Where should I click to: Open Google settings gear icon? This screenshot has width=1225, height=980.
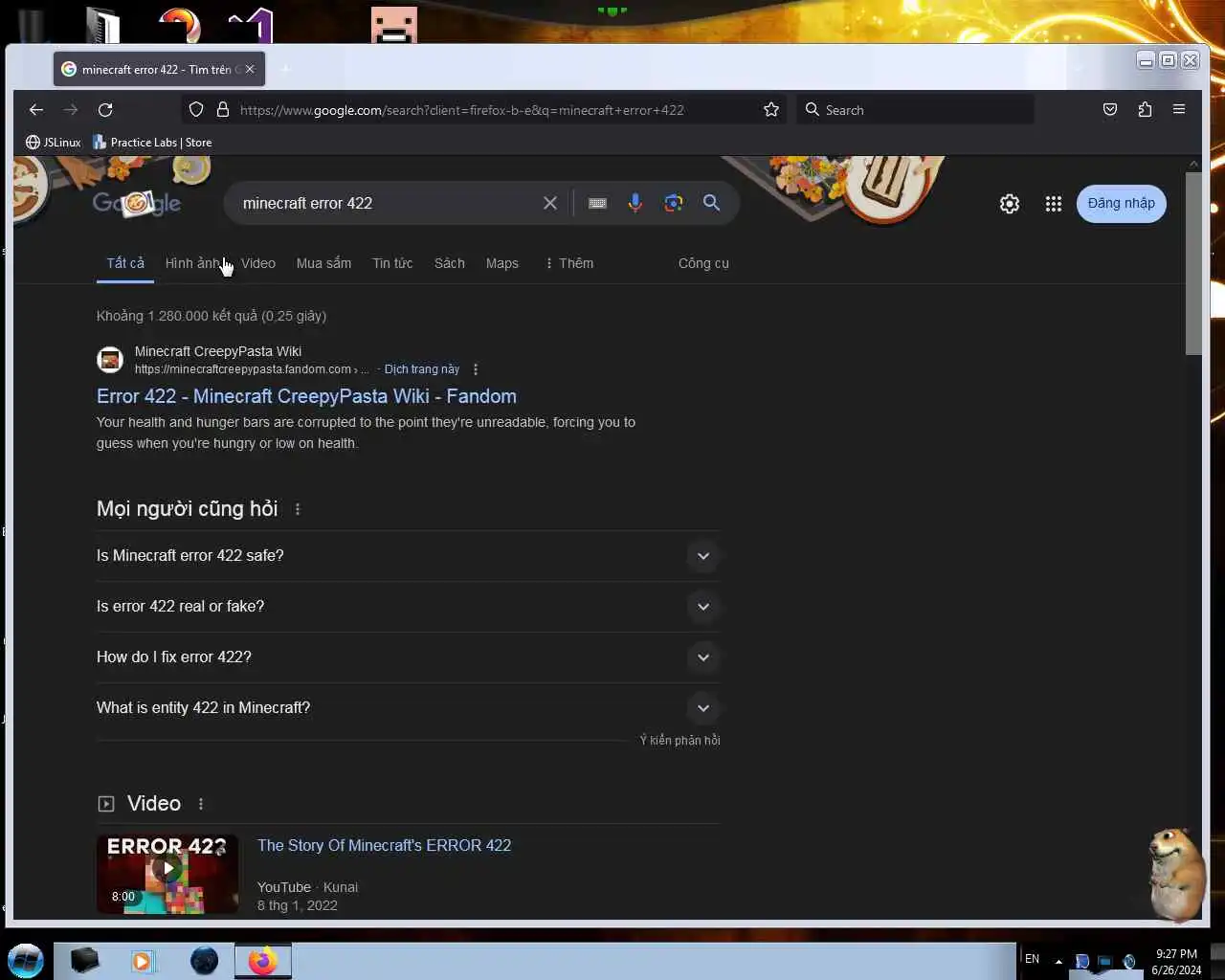[x=1010, y=204]
